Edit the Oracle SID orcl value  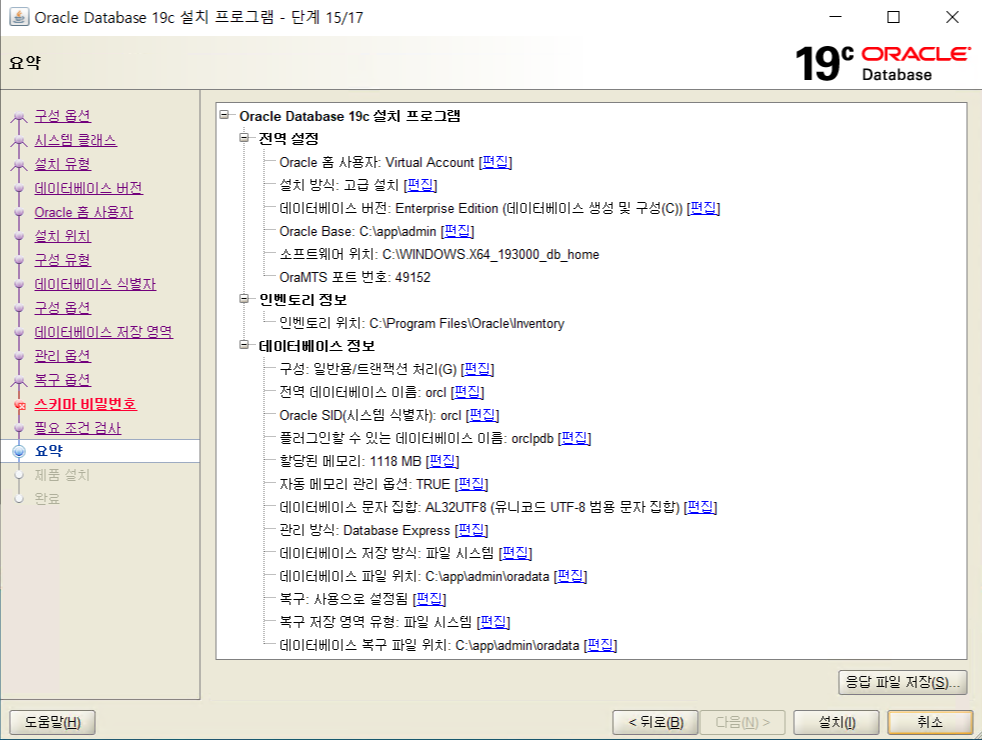click(482, 415)
